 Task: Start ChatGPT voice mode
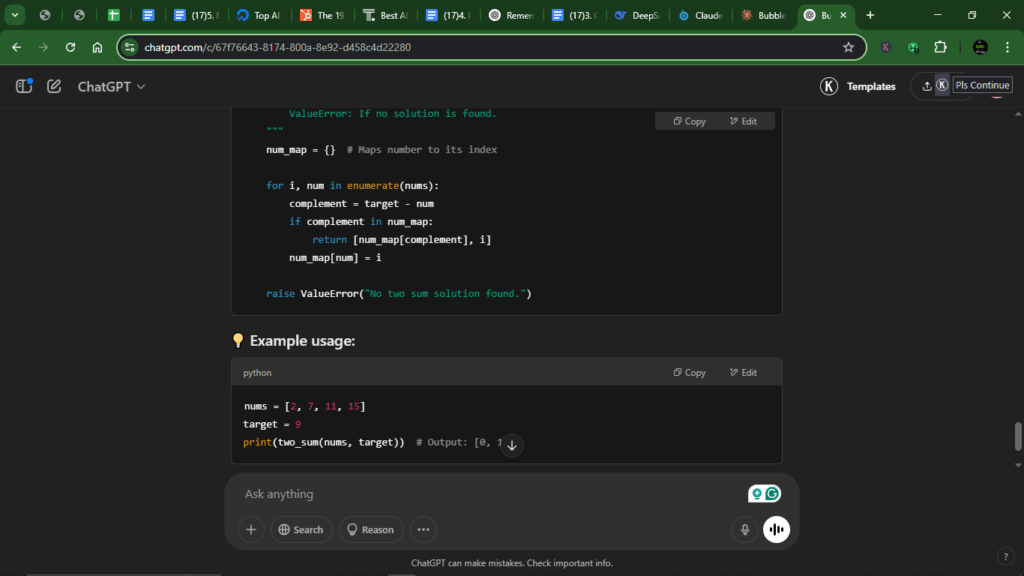776,529
